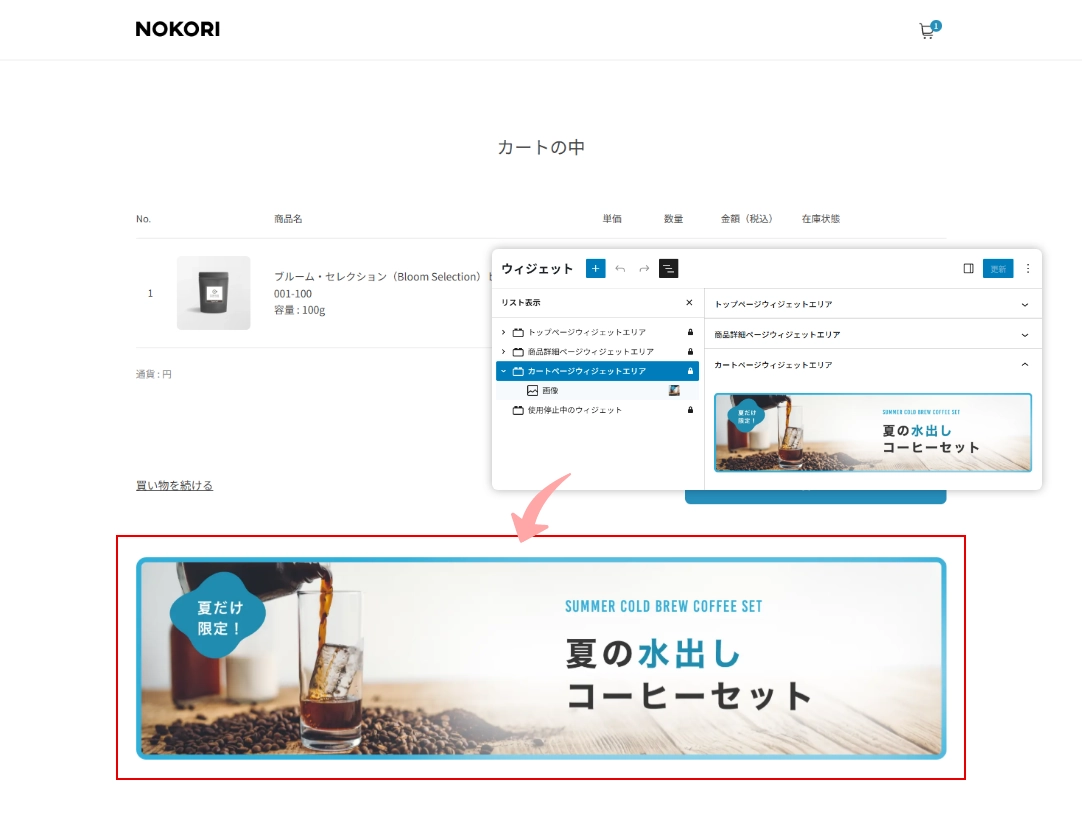Image resolution: width=1082 pixels, height=831 pixels.
Task: Open the three-dot options menu
Action: 1028,268
